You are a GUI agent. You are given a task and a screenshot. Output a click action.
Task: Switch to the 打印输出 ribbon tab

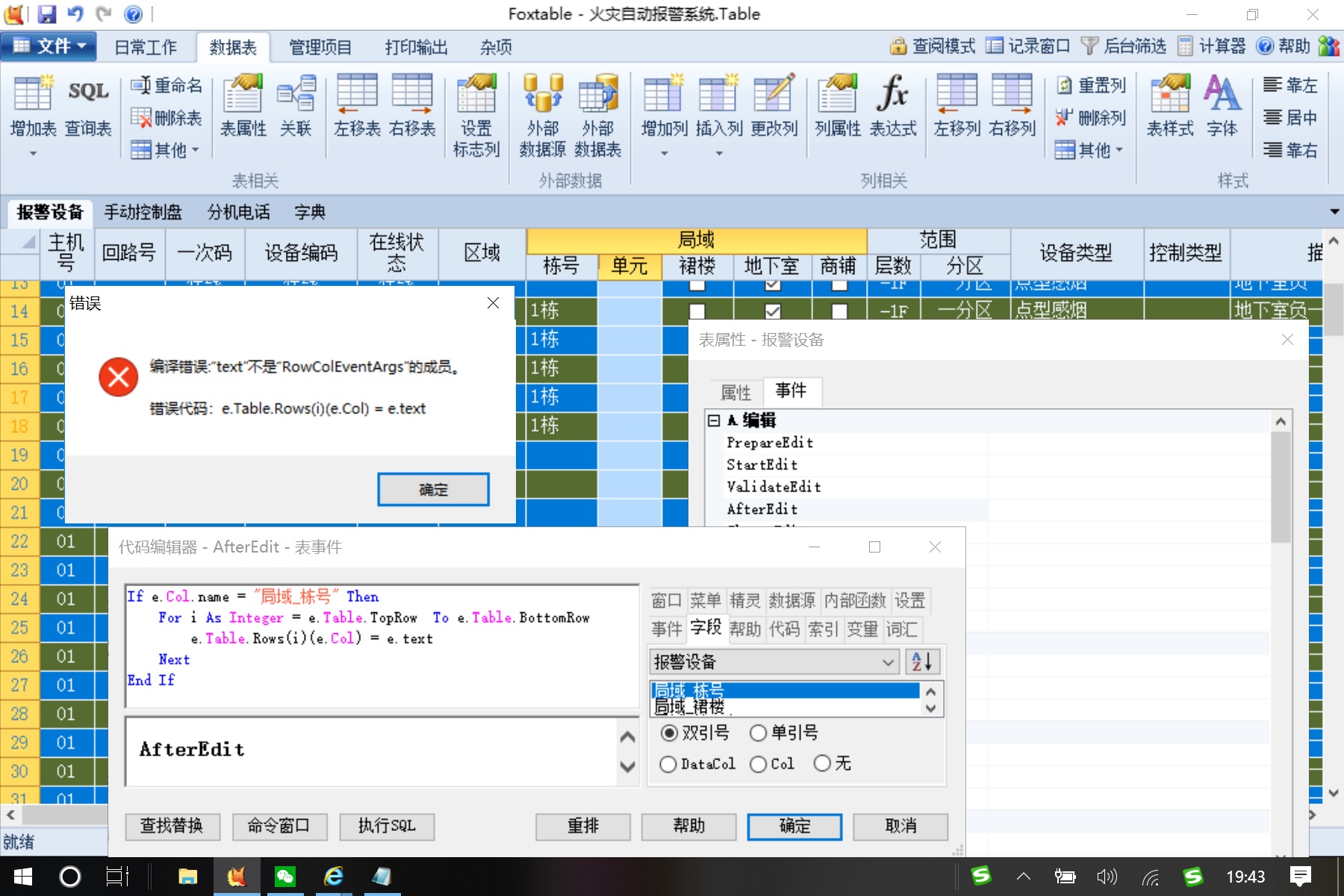click(x=416, y=47)
